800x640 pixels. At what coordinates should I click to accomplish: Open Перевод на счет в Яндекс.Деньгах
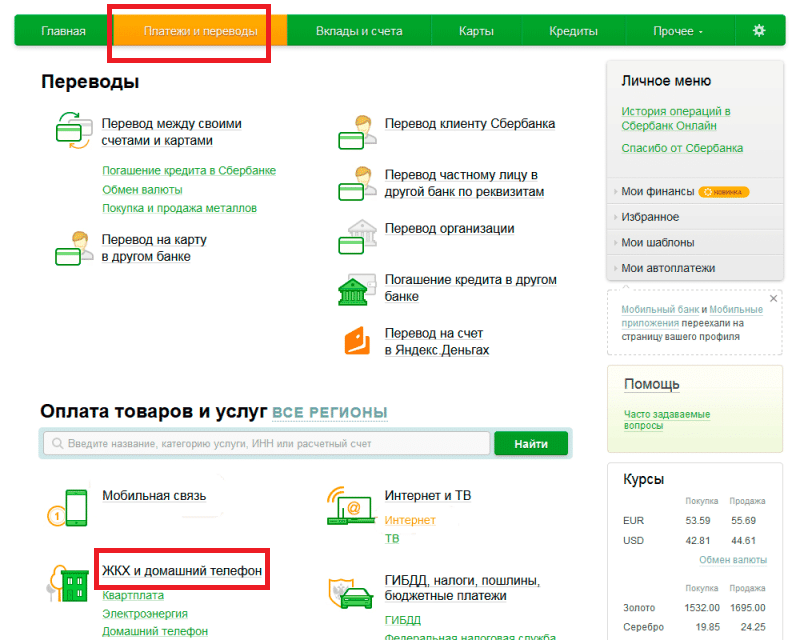click(x=437, y=341)
